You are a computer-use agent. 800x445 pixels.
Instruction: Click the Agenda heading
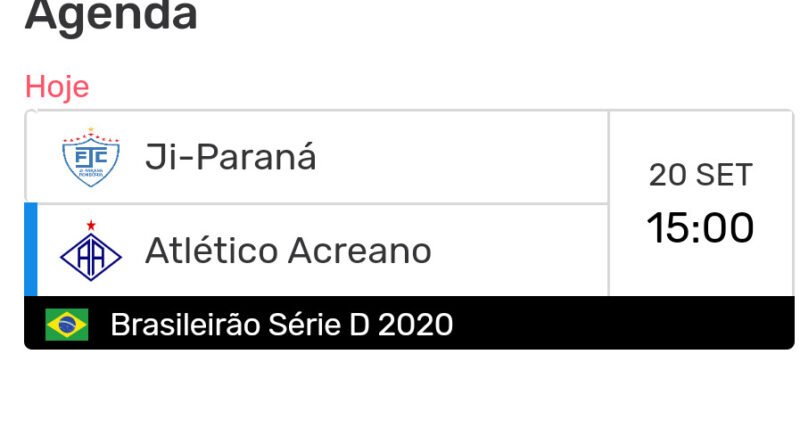coord(111,18)
